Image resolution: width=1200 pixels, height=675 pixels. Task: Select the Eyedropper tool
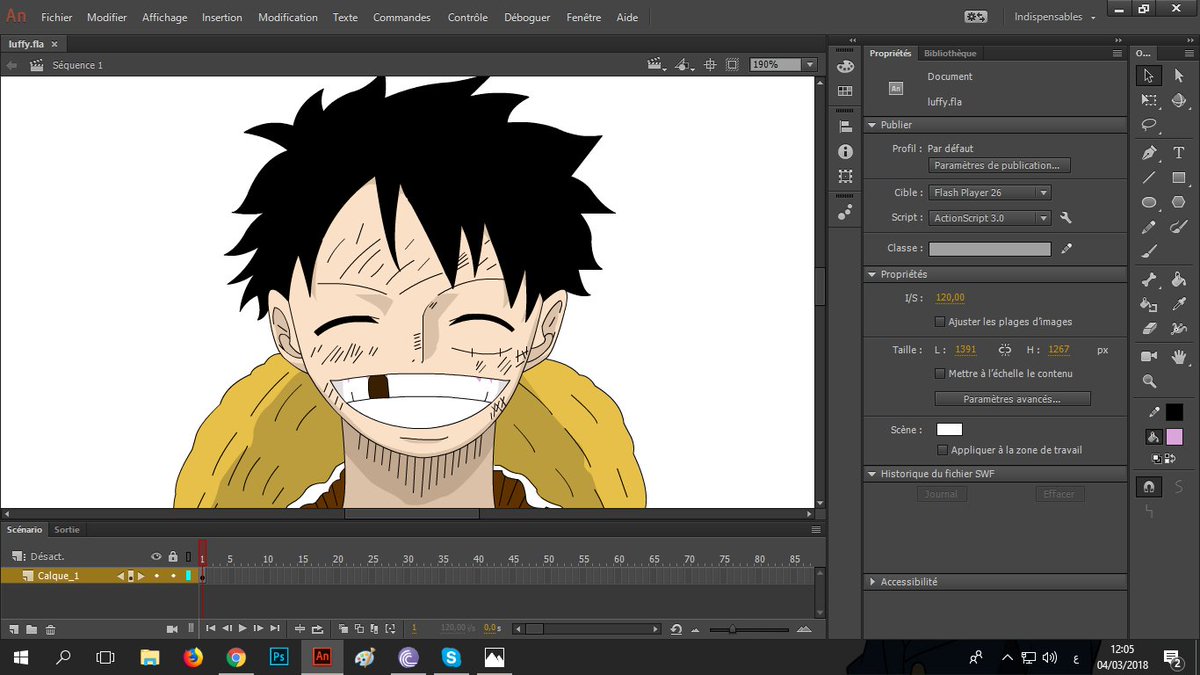pos(1178,304)
